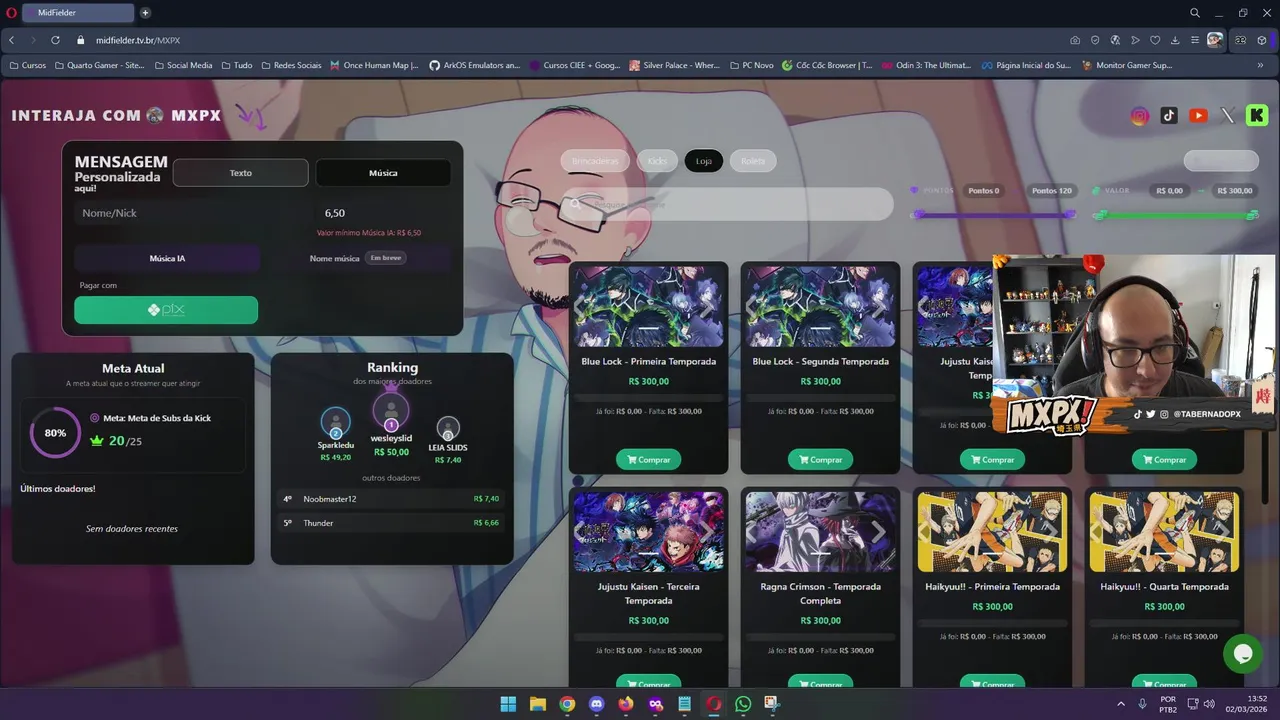1280x720 pixels.
Task: Click Comprar for Blue Lock Primeira Temporada
Action: point(649,459)
